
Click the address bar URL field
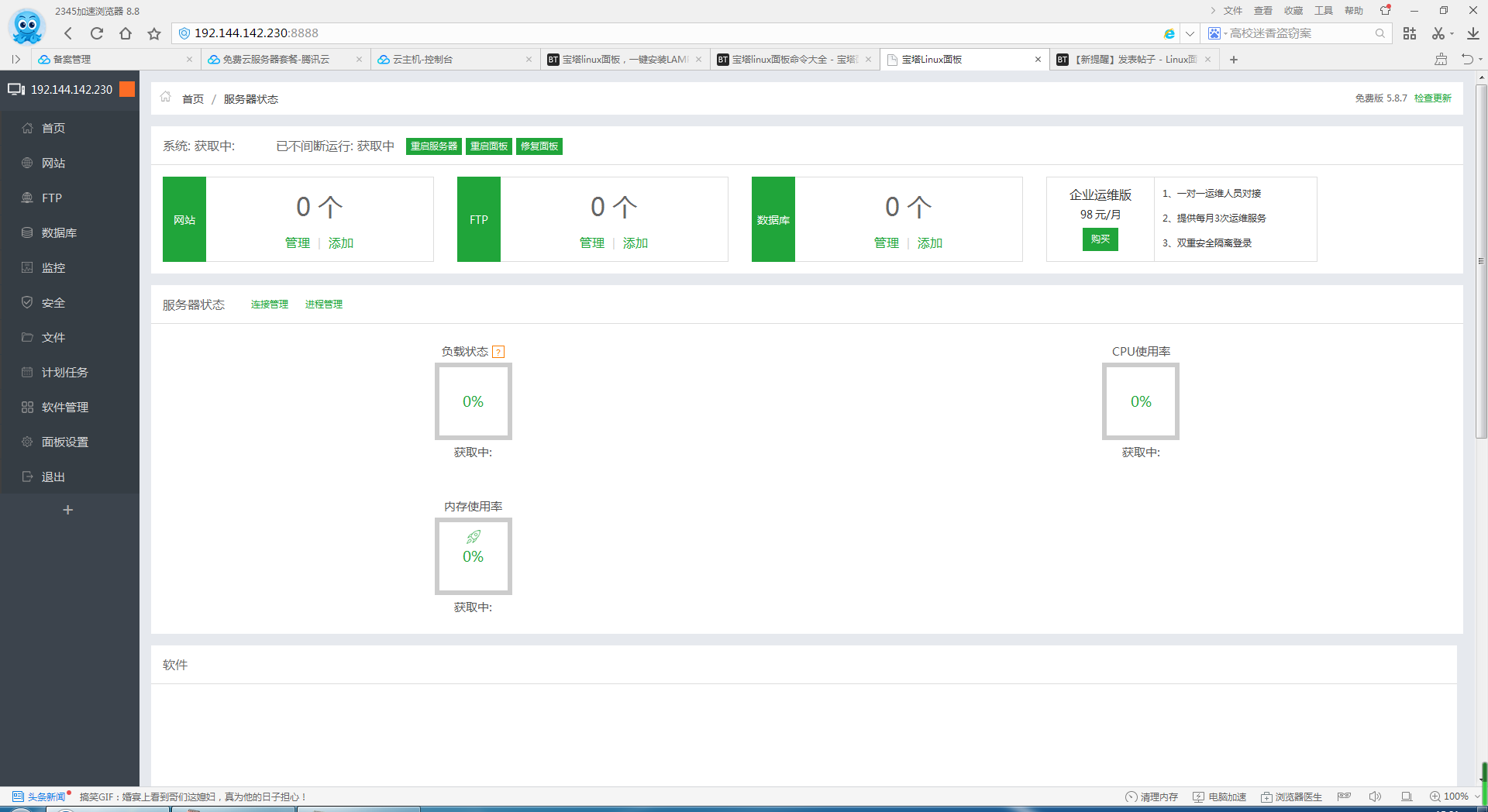tap(674, 33)
